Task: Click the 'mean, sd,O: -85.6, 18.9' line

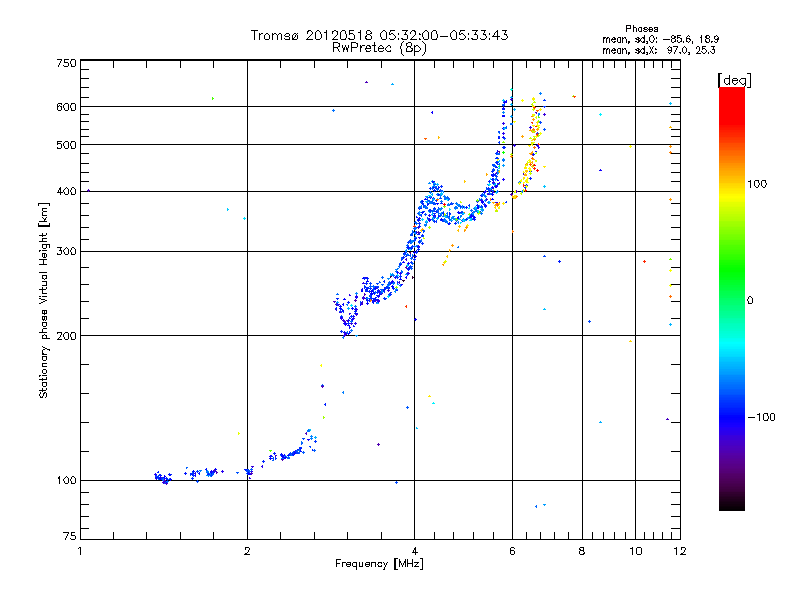Action: click(661, 39)
